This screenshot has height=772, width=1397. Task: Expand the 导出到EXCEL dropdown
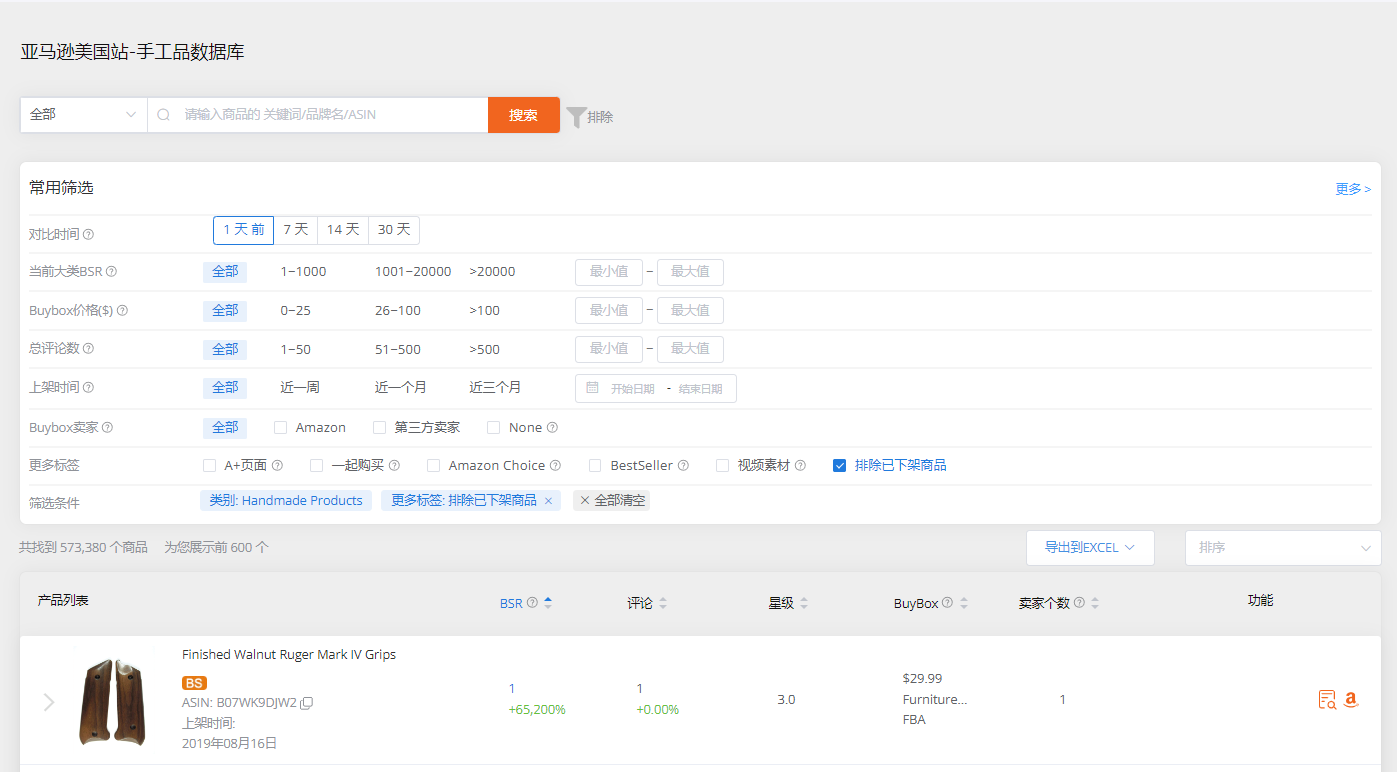pos(1090,547)
